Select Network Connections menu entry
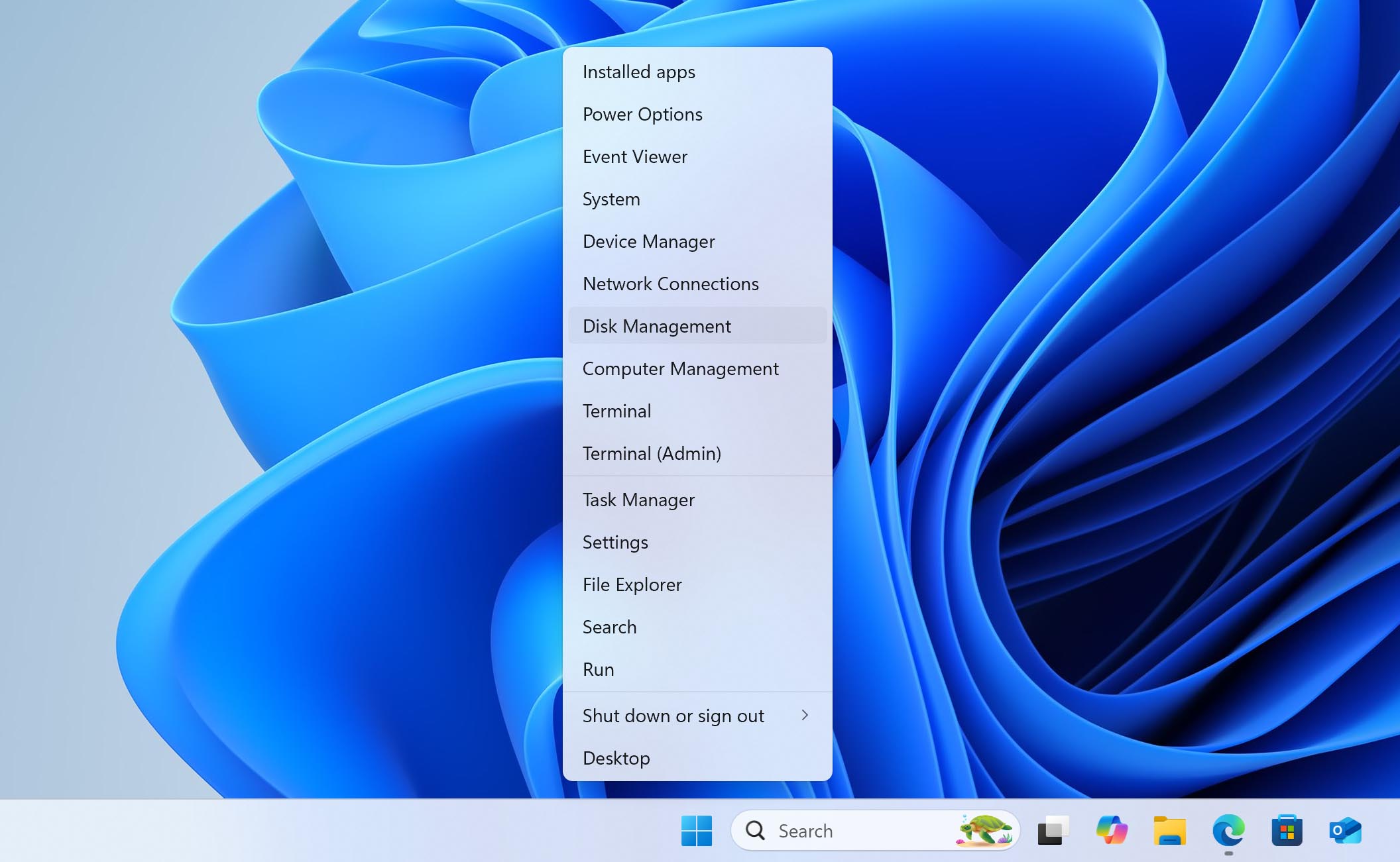The width and height of the screenshot is (1400, 862). [x=697, y=284]
